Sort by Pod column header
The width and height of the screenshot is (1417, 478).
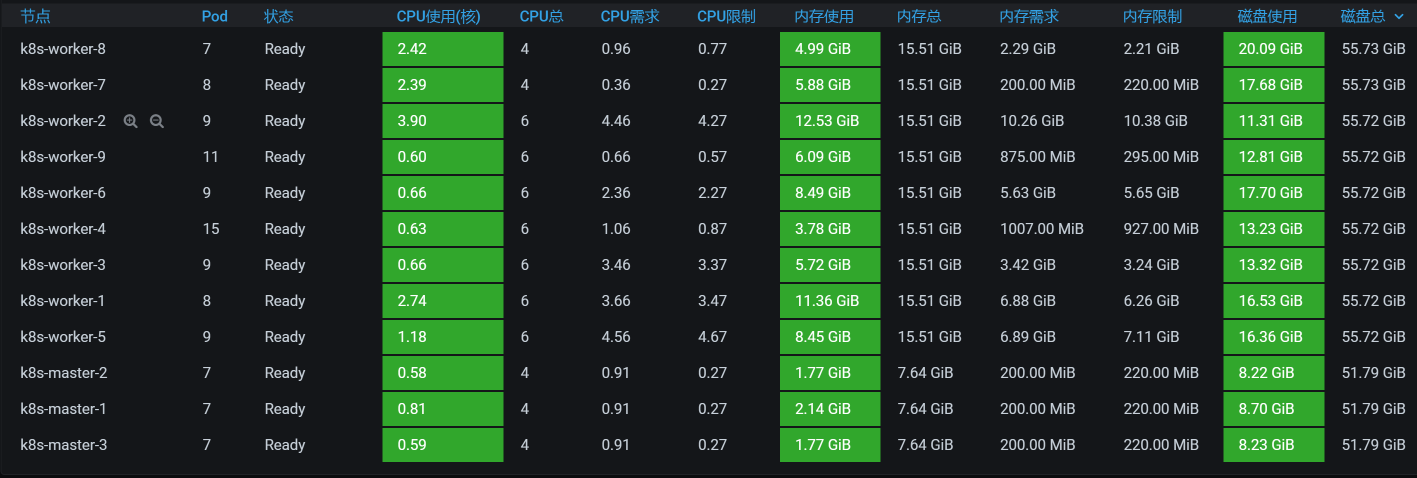click(214, 17)
